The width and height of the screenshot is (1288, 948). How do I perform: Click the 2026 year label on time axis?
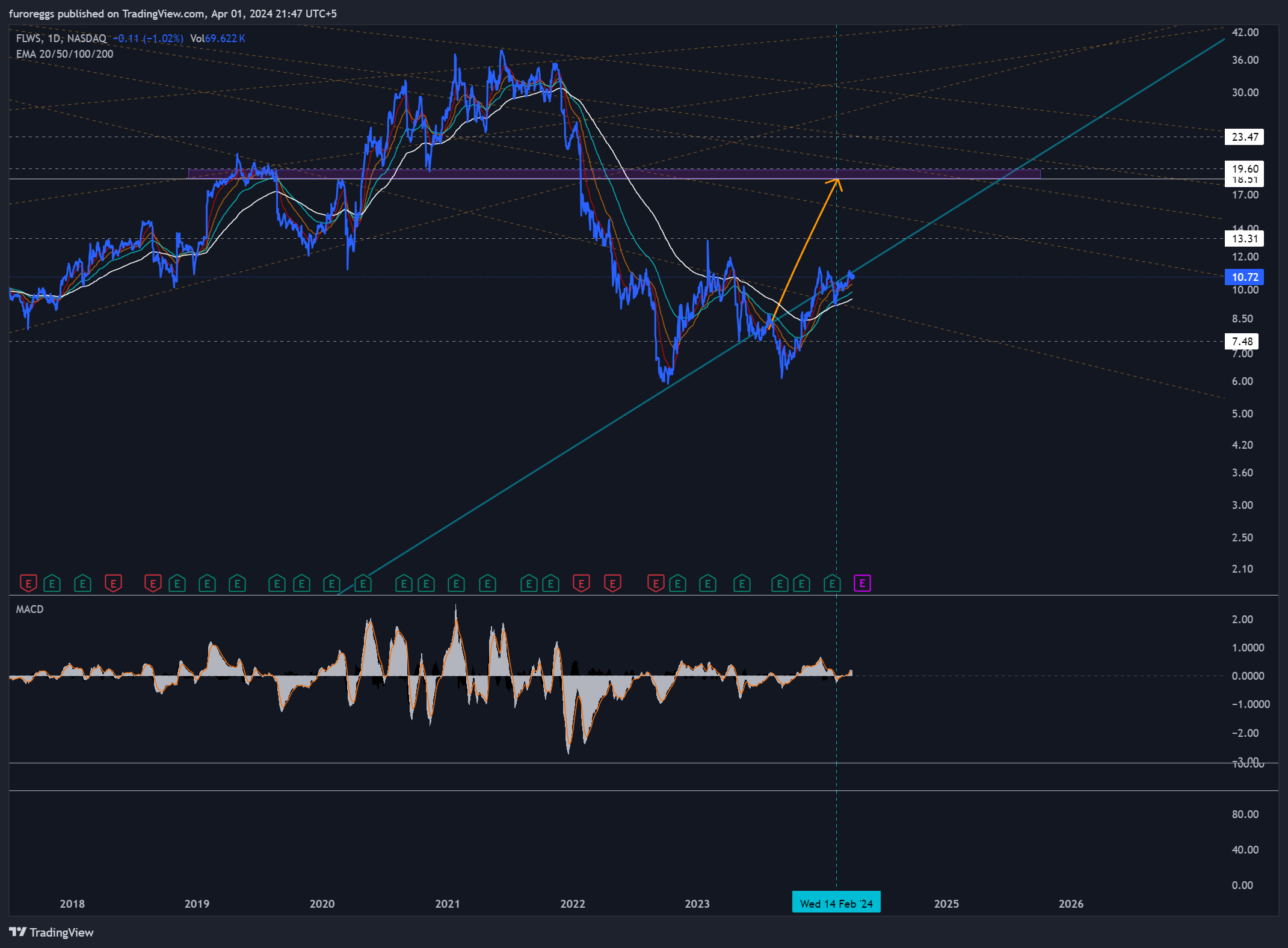click(x=1071, y=903)
